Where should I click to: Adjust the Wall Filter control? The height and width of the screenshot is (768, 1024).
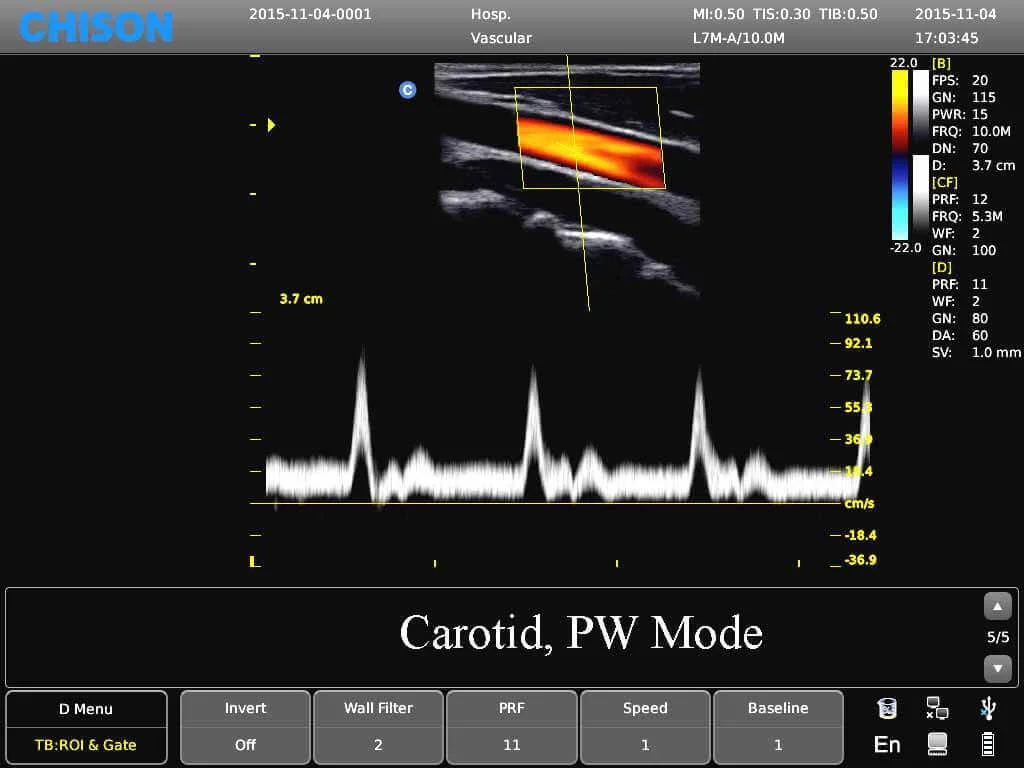378,727
